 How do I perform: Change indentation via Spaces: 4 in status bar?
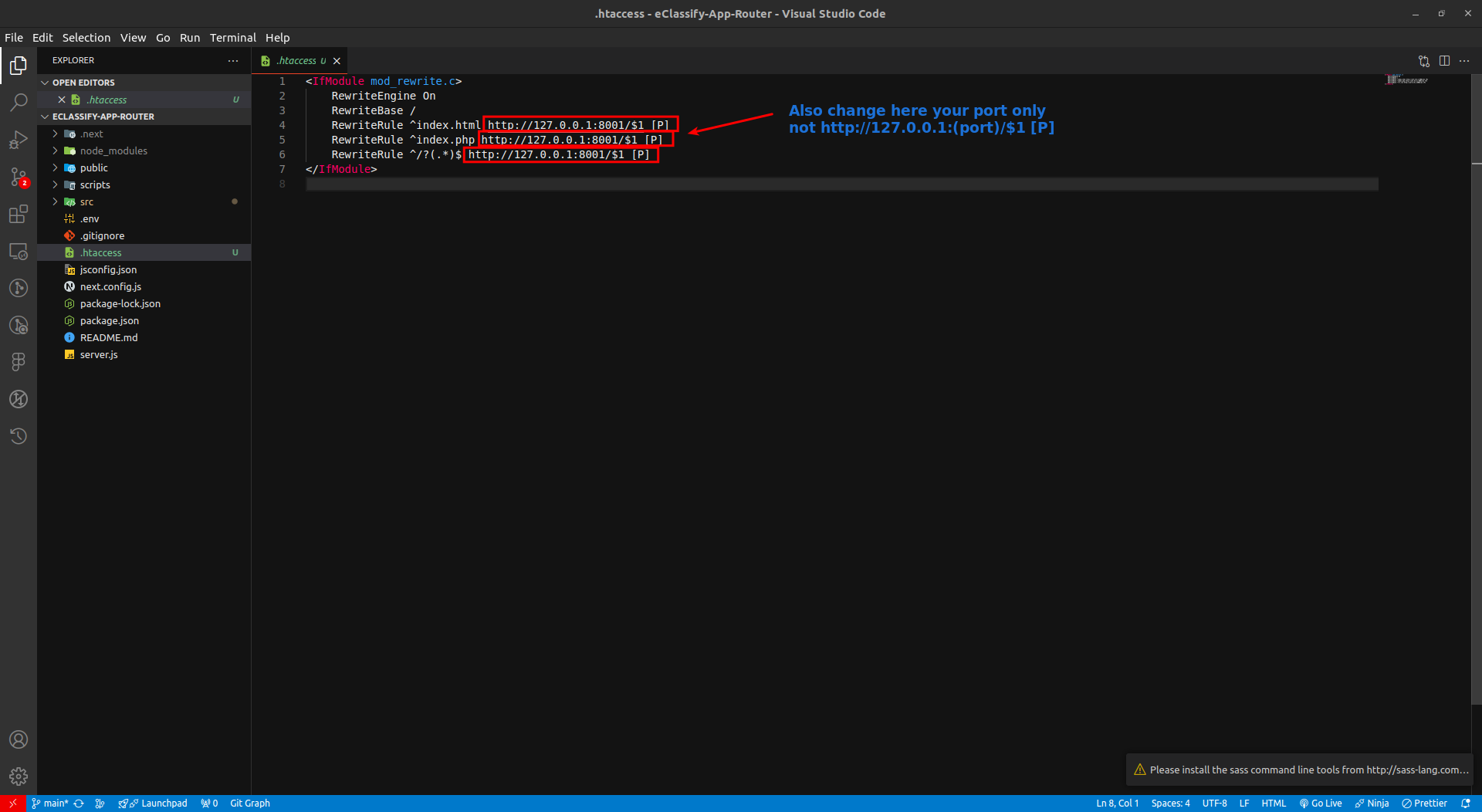coord(1170,803)
